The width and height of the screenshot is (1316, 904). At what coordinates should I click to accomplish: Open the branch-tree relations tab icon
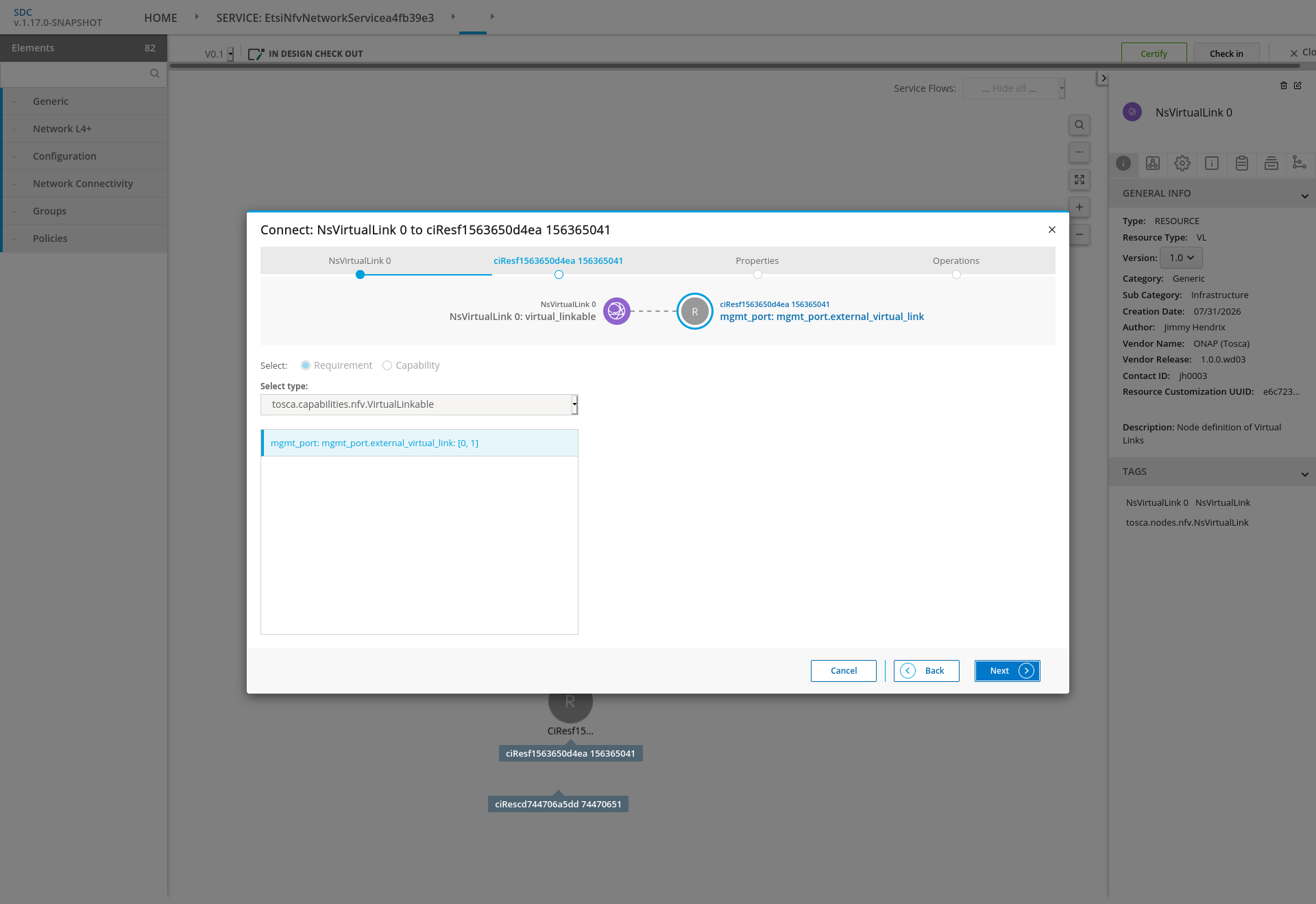[1299, 162]
